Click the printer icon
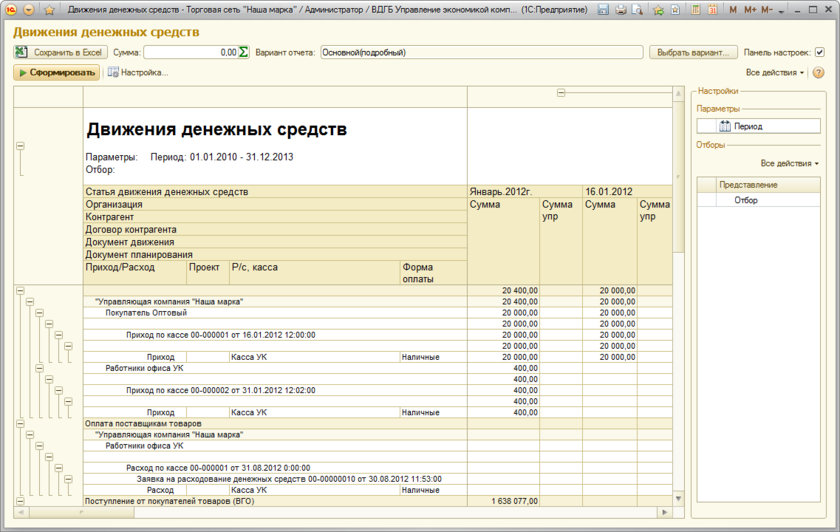The image size is (840, 532). click(621, 10)
